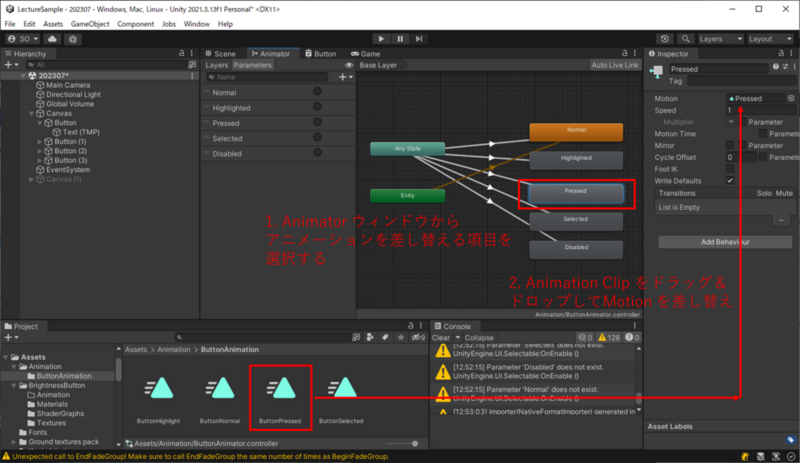This screenshot has width=800, height=463.
Task: Click the Auto Live Link button
Action: (x=615, y=65)
